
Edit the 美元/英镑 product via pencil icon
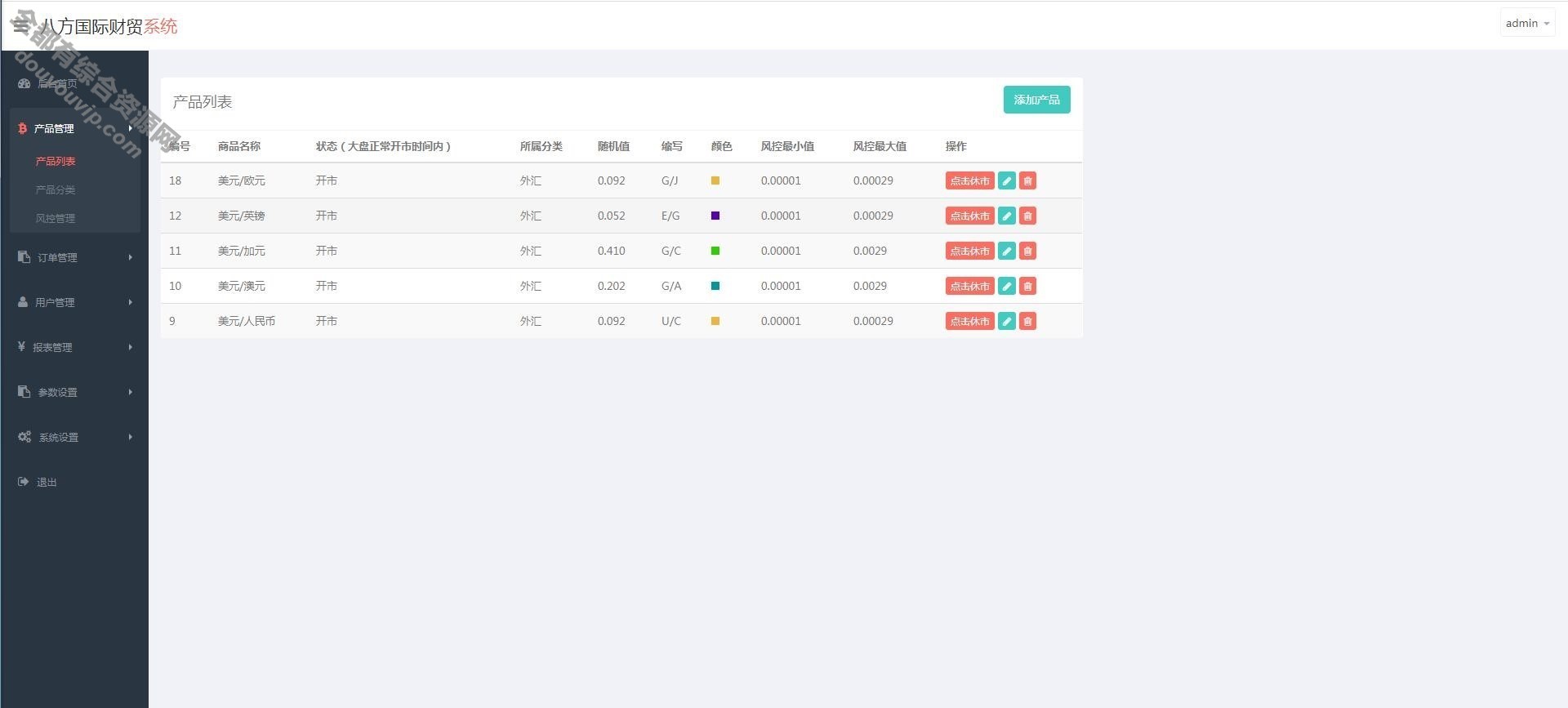click(x=1007, y=216)
